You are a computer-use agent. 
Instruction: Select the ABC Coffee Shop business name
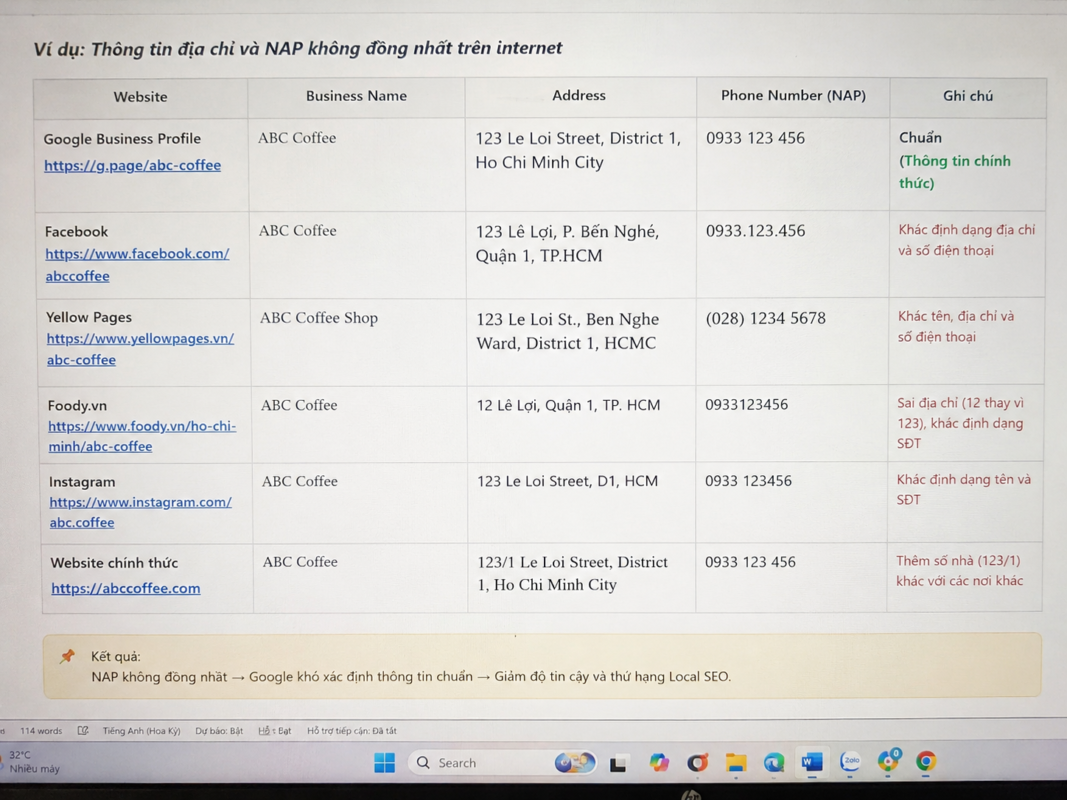tap(318, 318)
